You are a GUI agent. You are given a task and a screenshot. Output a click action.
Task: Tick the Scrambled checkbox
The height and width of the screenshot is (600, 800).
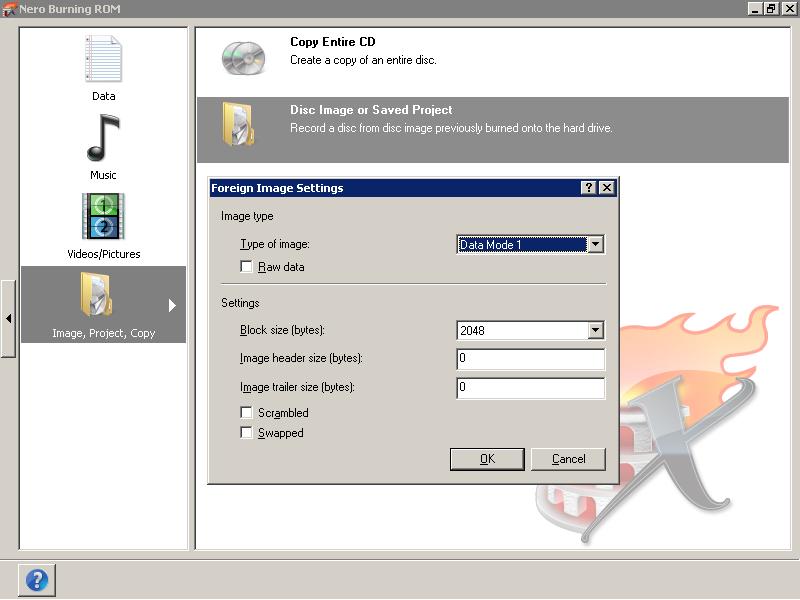[x=246, y=412]
